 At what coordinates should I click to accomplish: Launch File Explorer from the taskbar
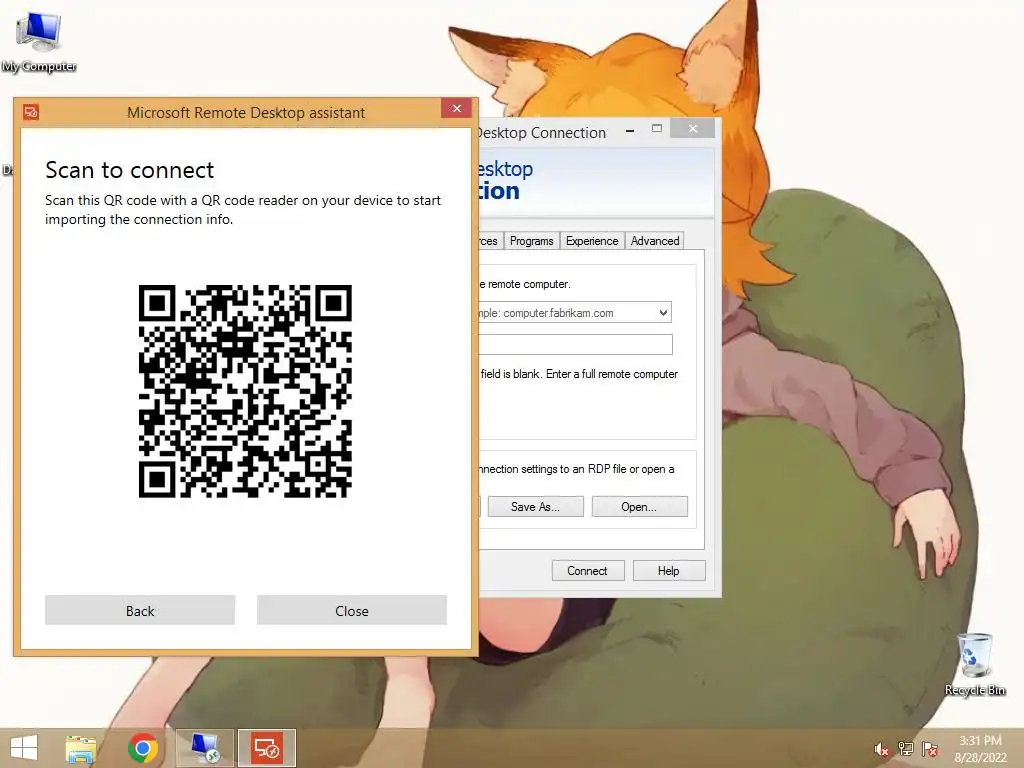click(80, 748)
